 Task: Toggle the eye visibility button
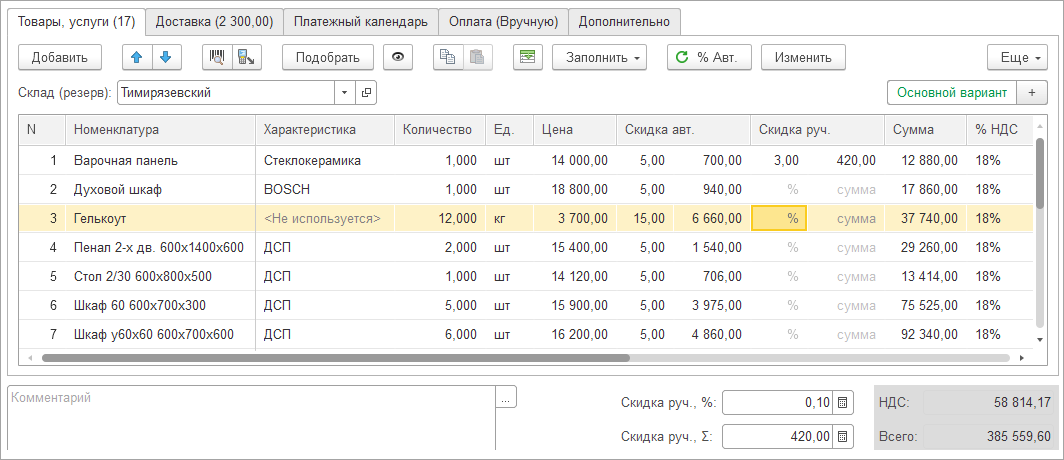(x=398, y=57)
